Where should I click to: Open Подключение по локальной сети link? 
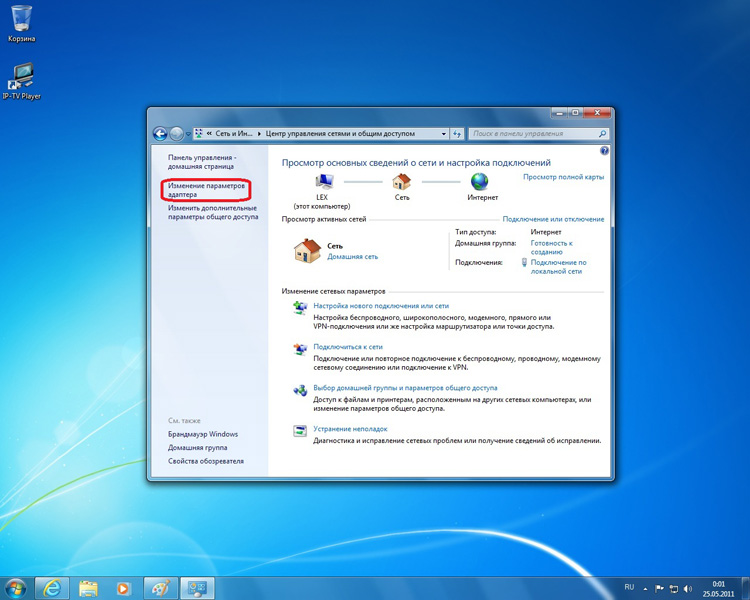coord(558,267)
